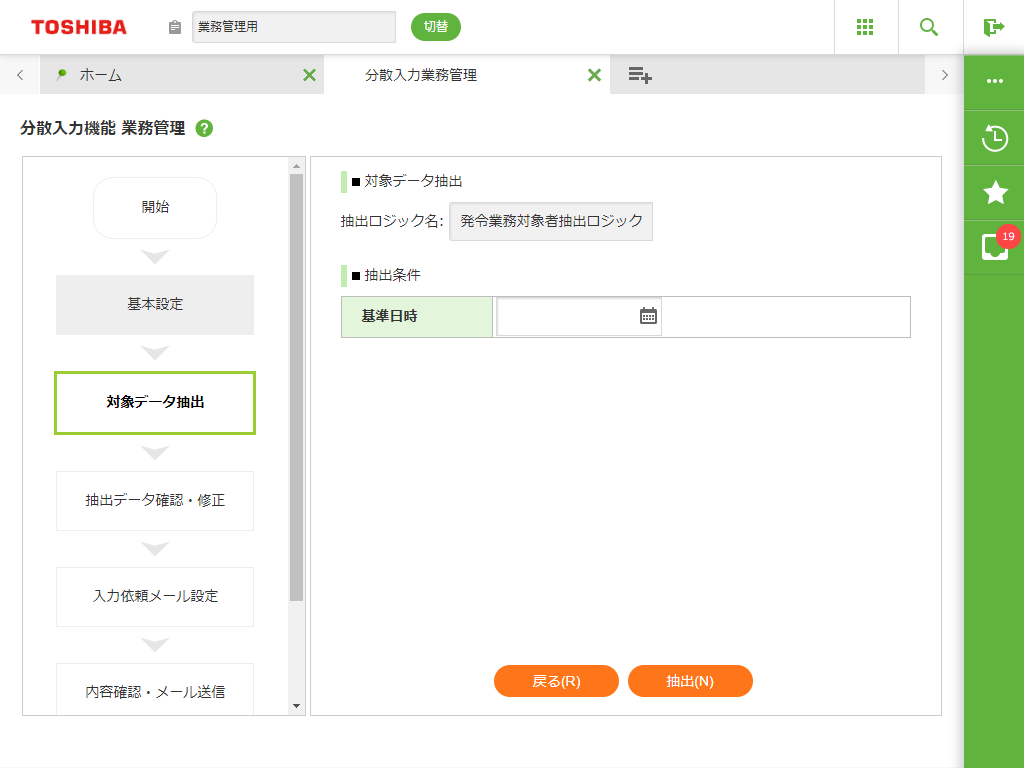The height and width of the screenshot is (768, 1024).
Task: Open favorites star icon in sidebar
Action: [995, 193]
